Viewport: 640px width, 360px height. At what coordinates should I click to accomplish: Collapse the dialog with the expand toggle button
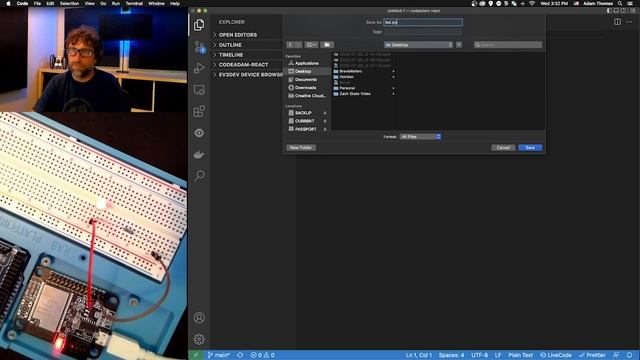click(459, 44)
